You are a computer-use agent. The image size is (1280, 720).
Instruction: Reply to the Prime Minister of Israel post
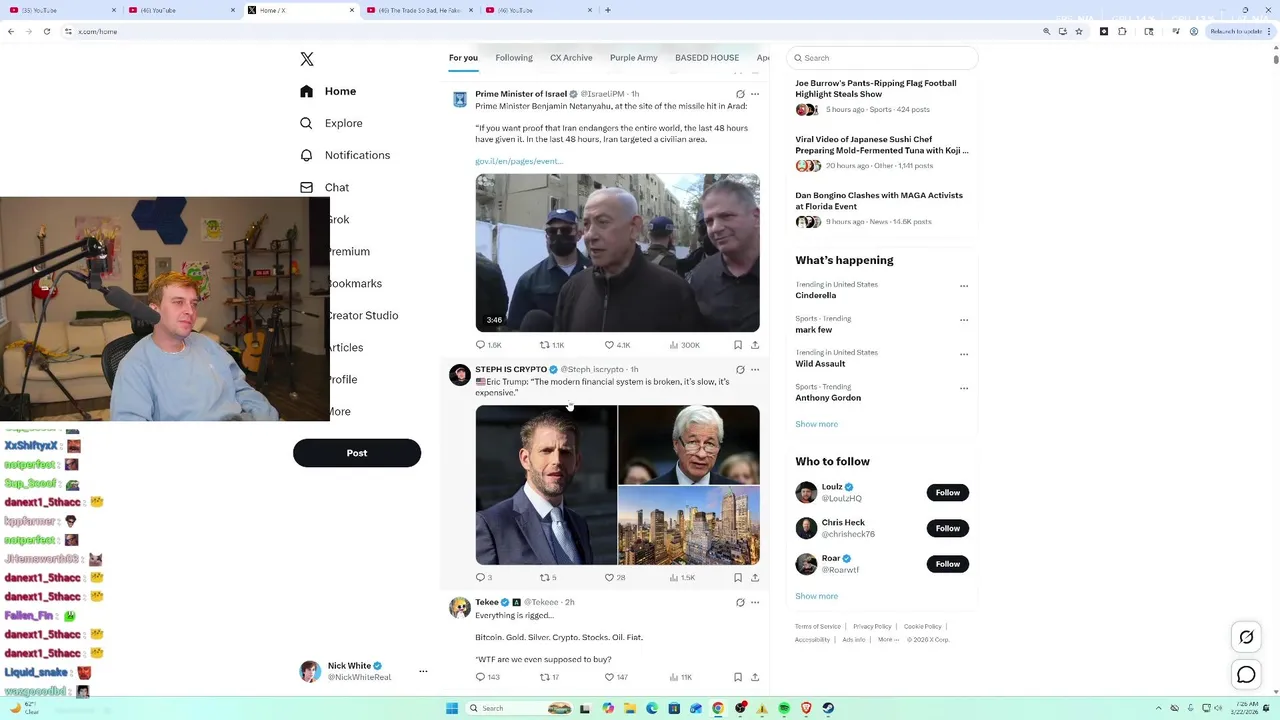489,345
